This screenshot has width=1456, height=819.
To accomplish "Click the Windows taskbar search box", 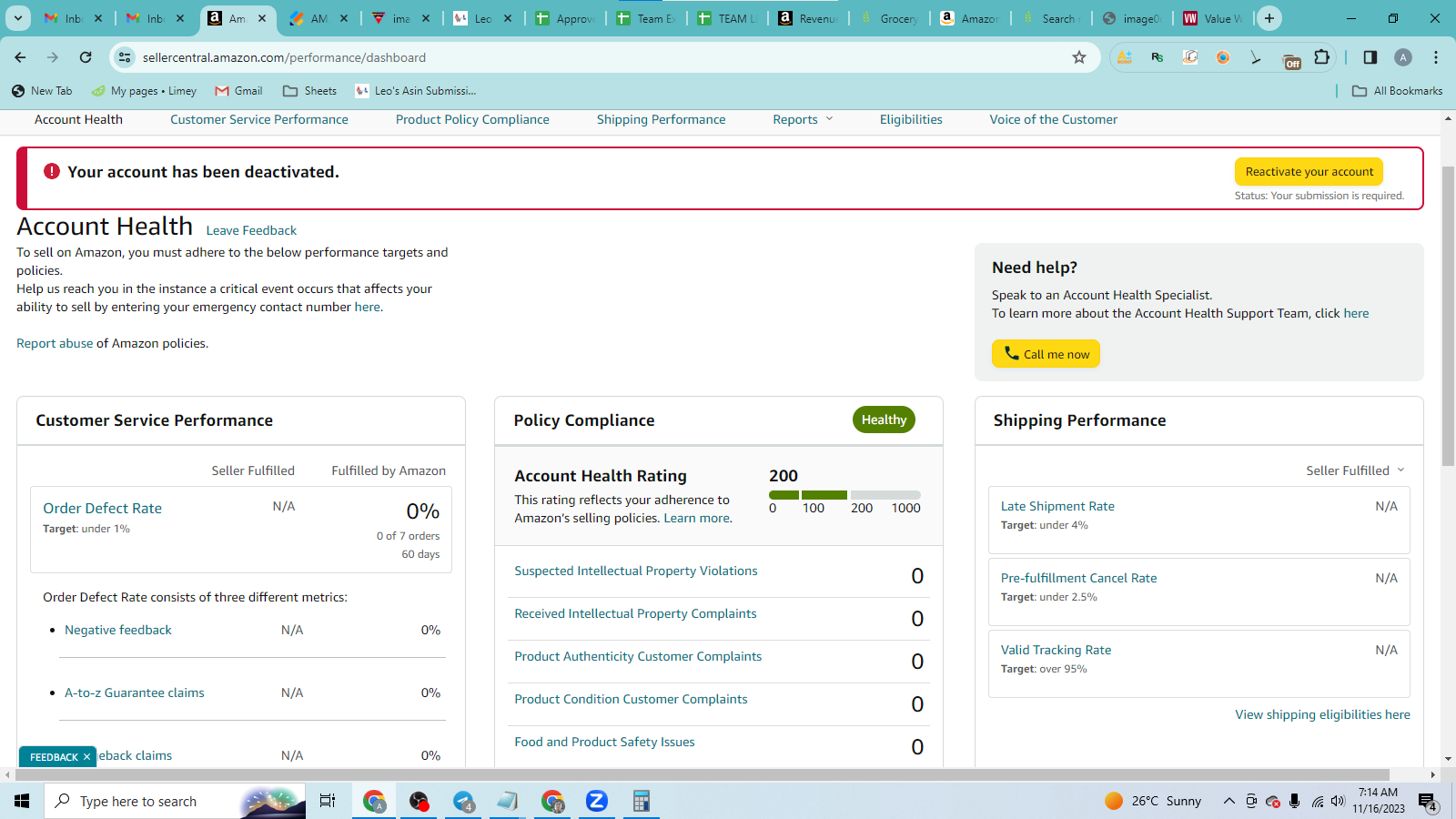I will tap(175, 801).
